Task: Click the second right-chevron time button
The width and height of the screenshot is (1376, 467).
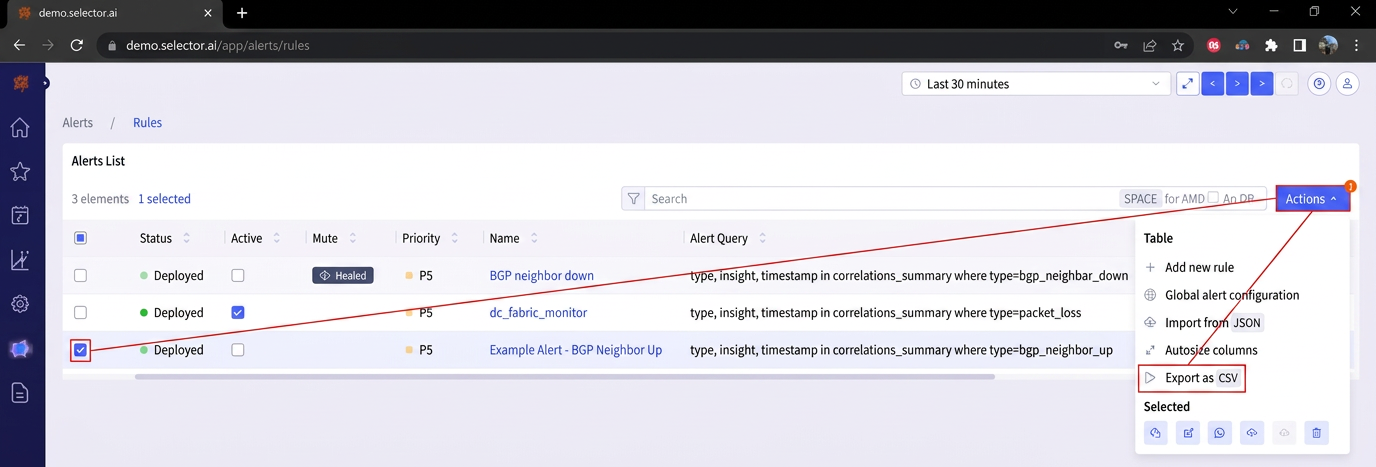Action: pos(1262,84)
